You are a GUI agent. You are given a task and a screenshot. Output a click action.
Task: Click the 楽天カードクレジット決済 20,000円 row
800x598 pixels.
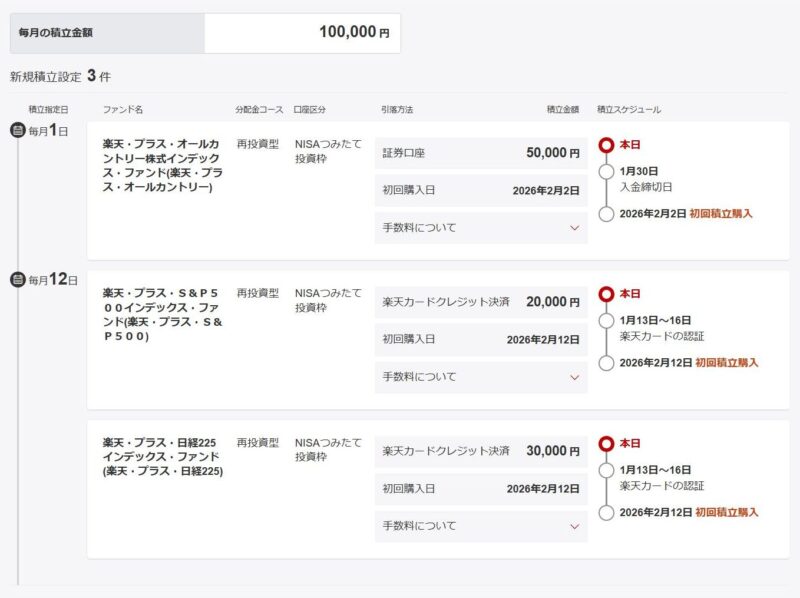coord(480,302)
